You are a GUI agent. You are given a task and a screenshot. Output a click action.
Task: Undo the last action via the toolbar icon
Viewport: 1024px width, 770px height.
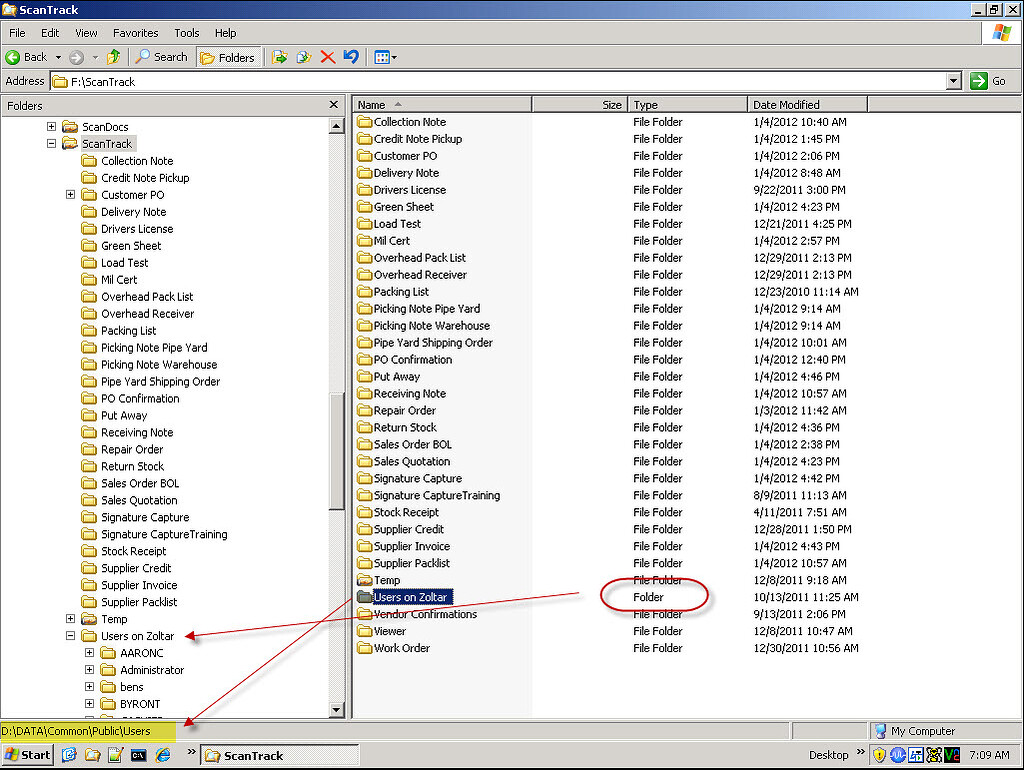pos(351,57)
